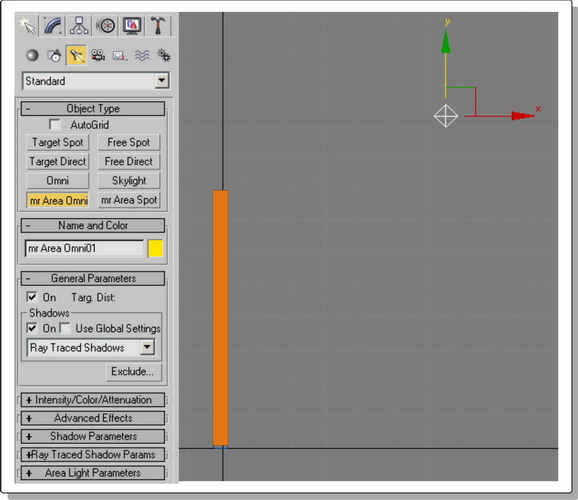Open the Display command panel tab

[132, 26]
